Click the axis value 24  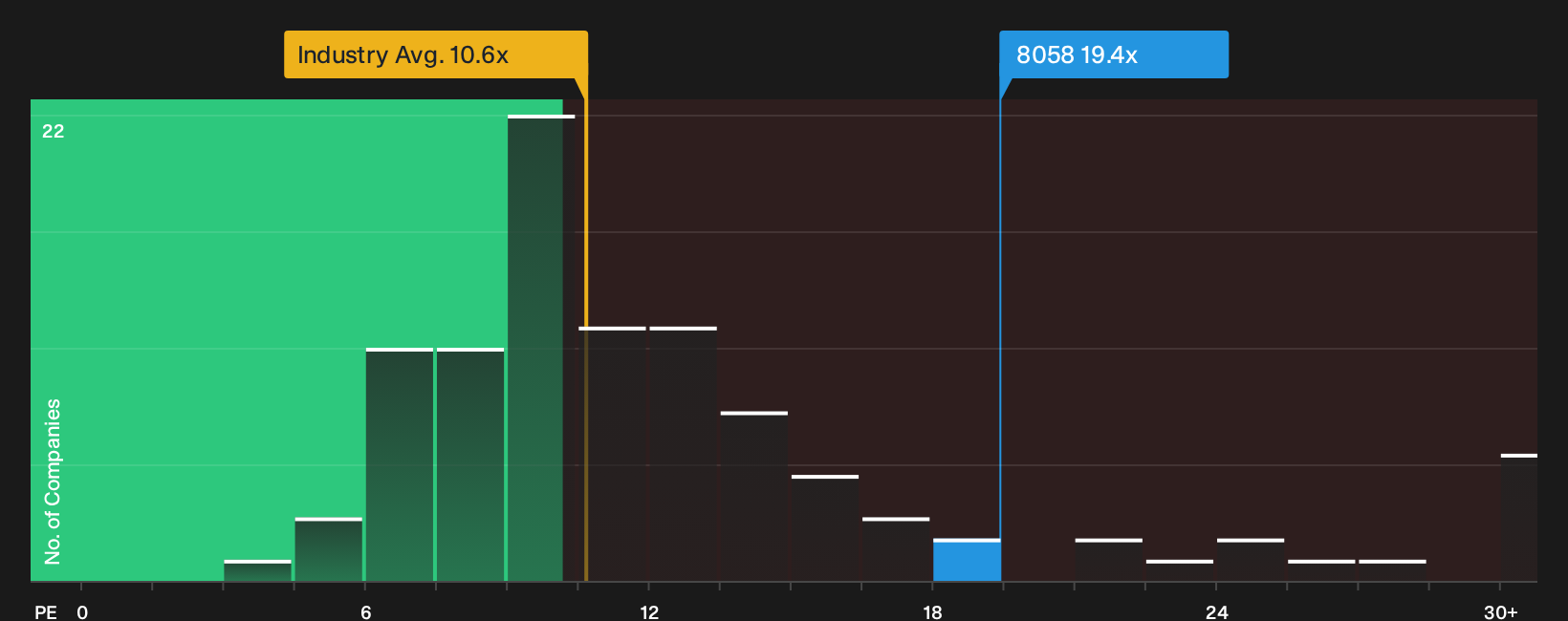1216,612
